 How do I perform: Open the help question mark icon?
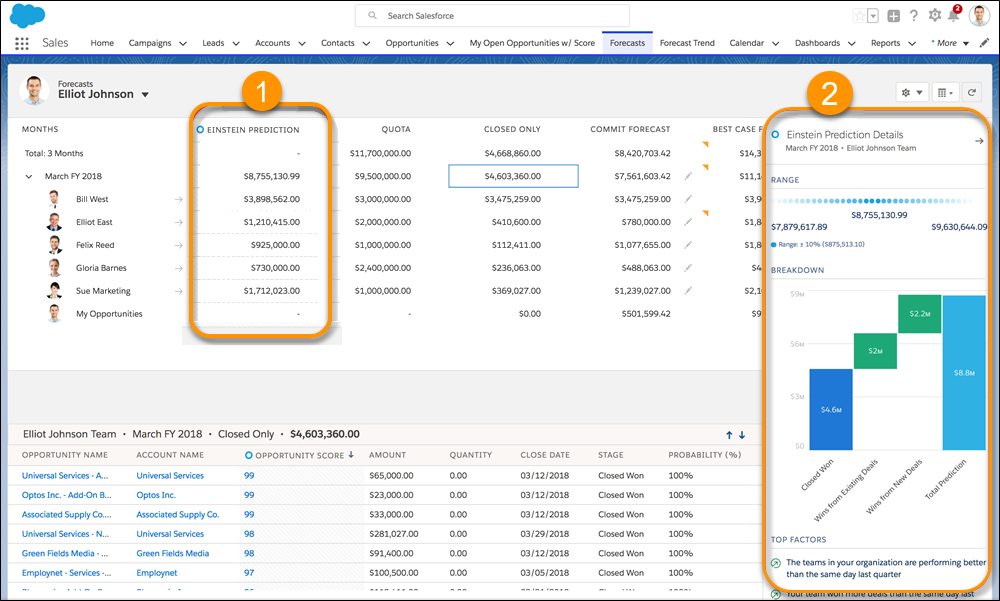[914, 16]
